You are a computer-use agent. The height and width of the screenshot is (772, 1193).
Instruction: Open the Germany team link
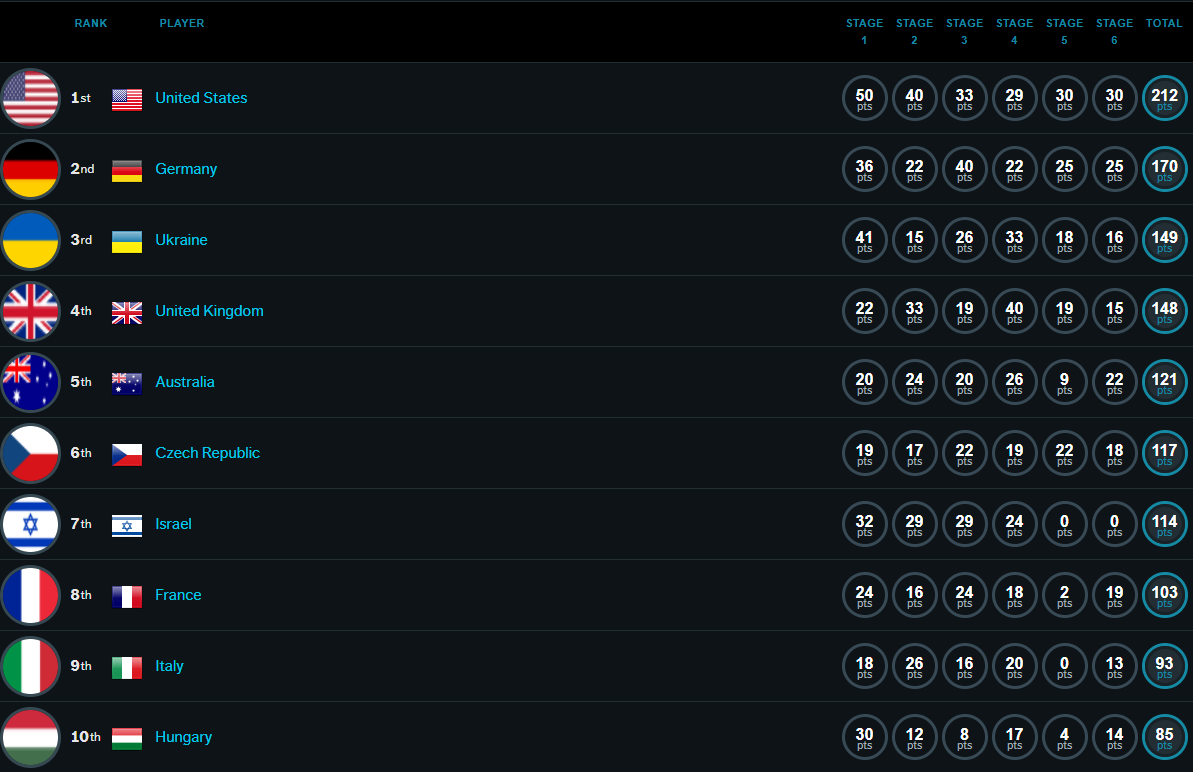[186, 169]
